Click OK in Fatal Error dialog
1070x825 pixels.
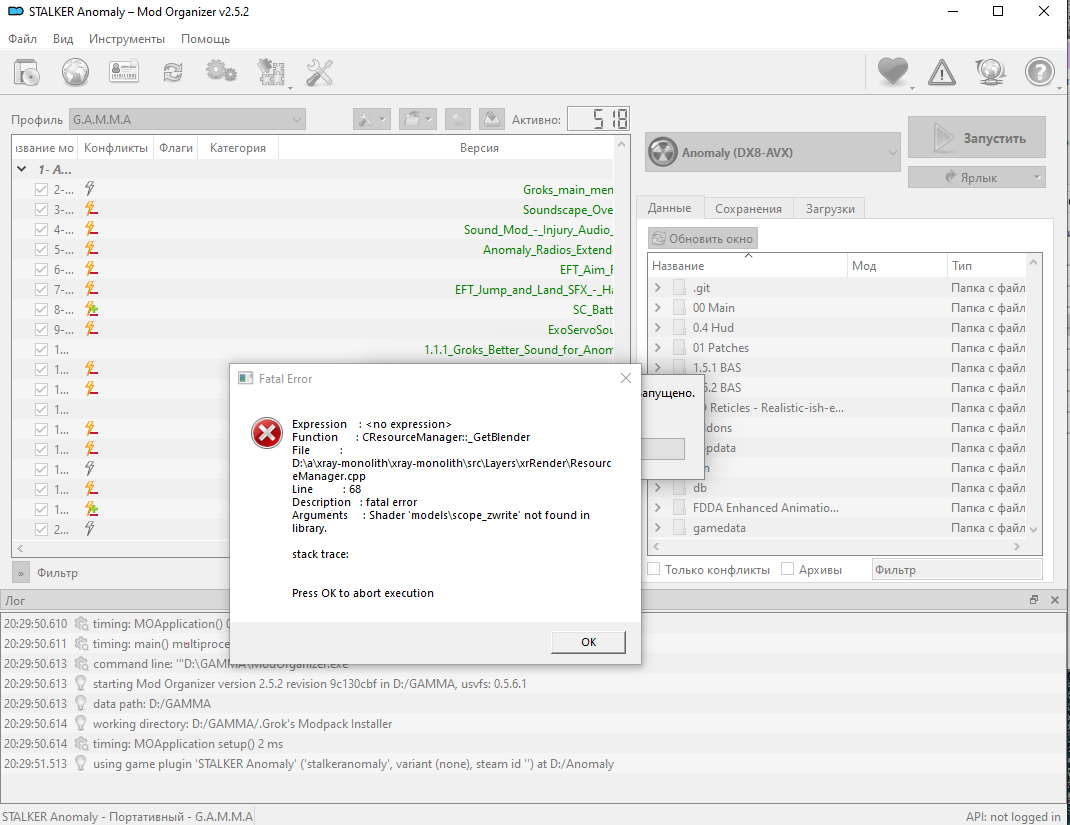point(588,641)
